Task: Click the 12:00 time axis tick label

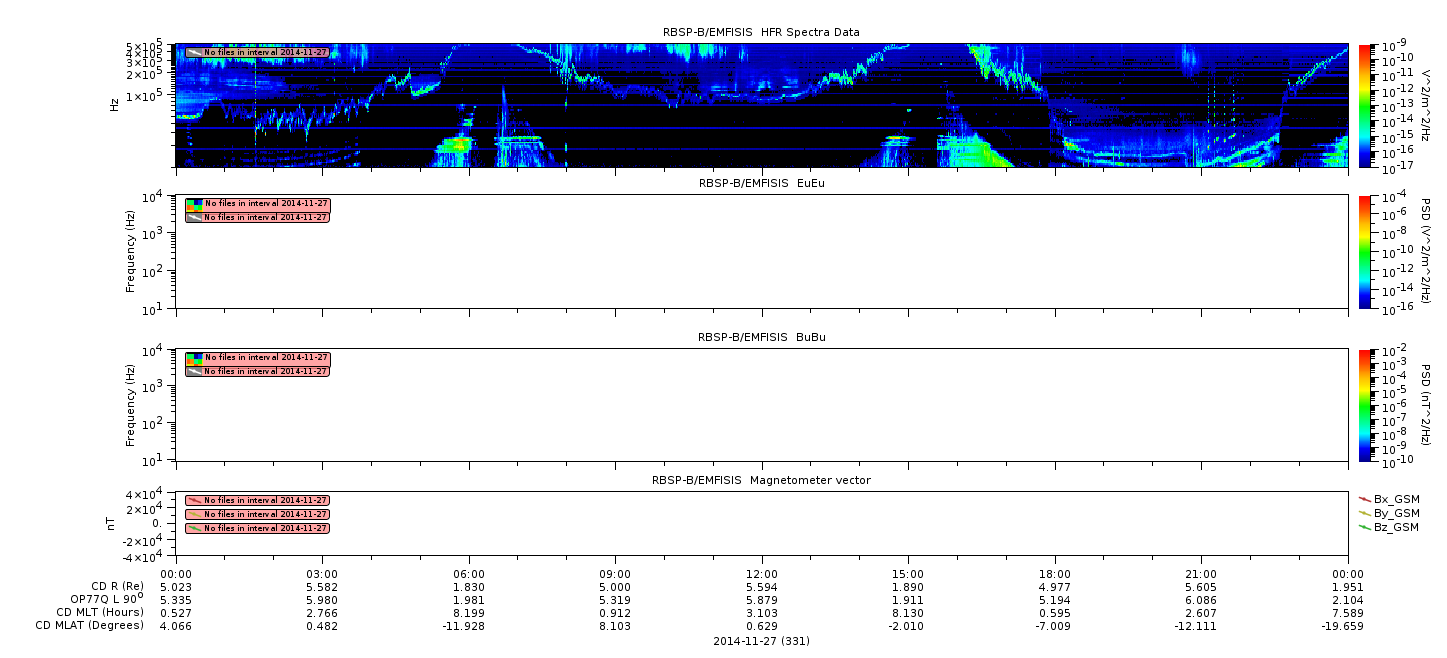Action: coord(762,574)
